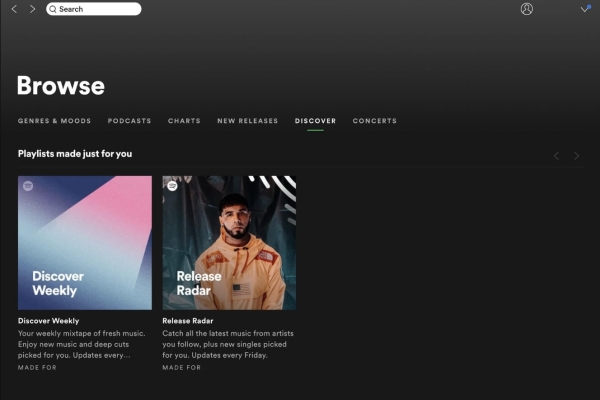This screenshot has height=400, width=600.
Task: Click the Release Radar title link
Action: [188, 321]
